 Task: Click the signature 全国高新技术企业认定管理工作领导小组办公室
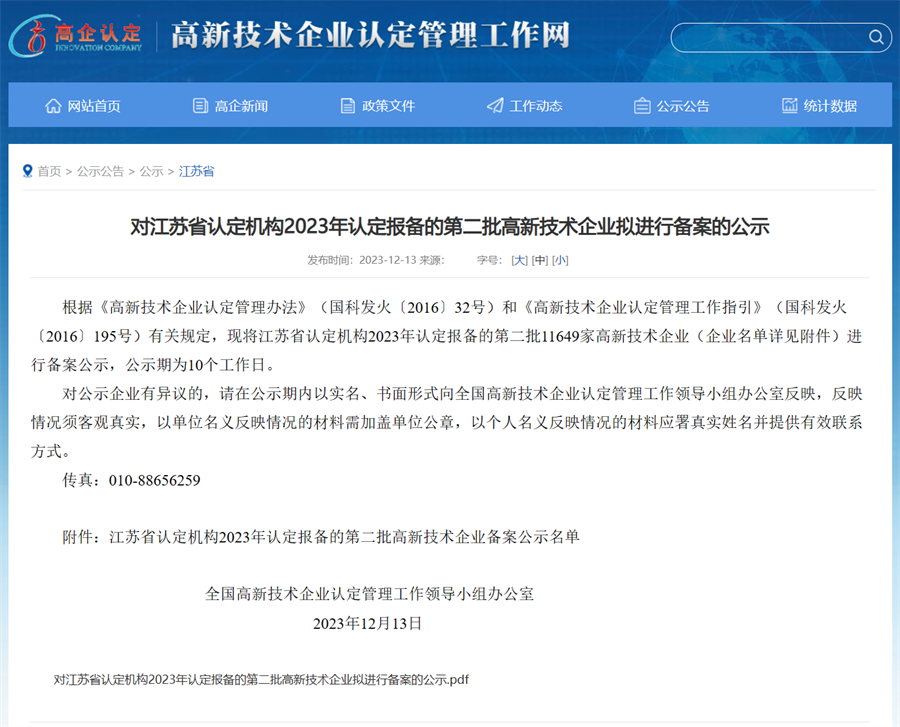(x=370, y=594)
